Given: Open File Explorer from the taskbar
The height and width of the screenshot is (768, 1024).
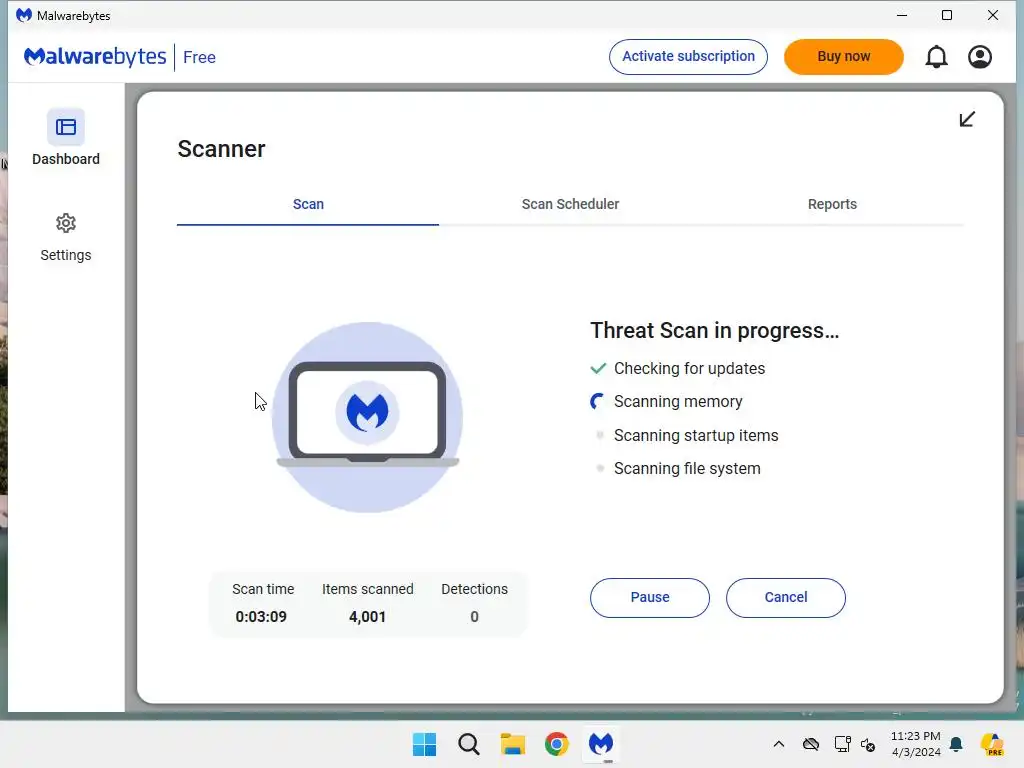Looking at the screenshot, I should [513, 744].
